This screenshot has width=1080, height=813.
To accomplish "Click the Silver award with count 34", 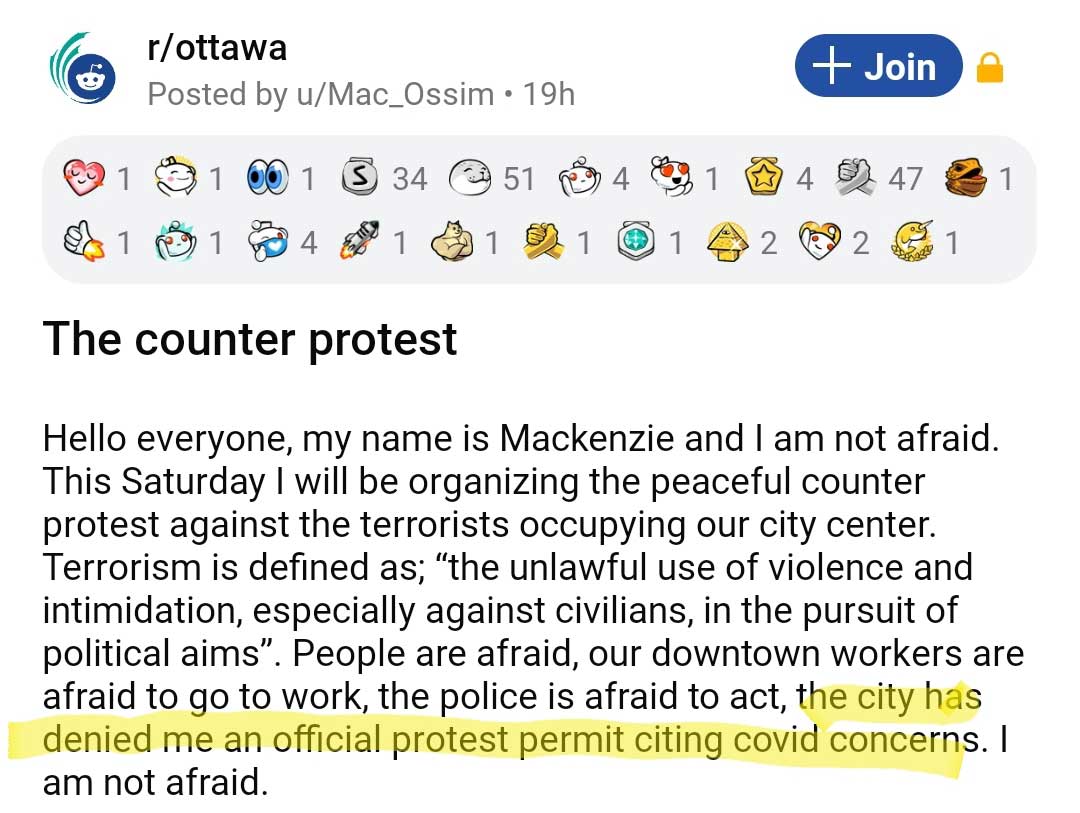I will (x=360, y=179).
